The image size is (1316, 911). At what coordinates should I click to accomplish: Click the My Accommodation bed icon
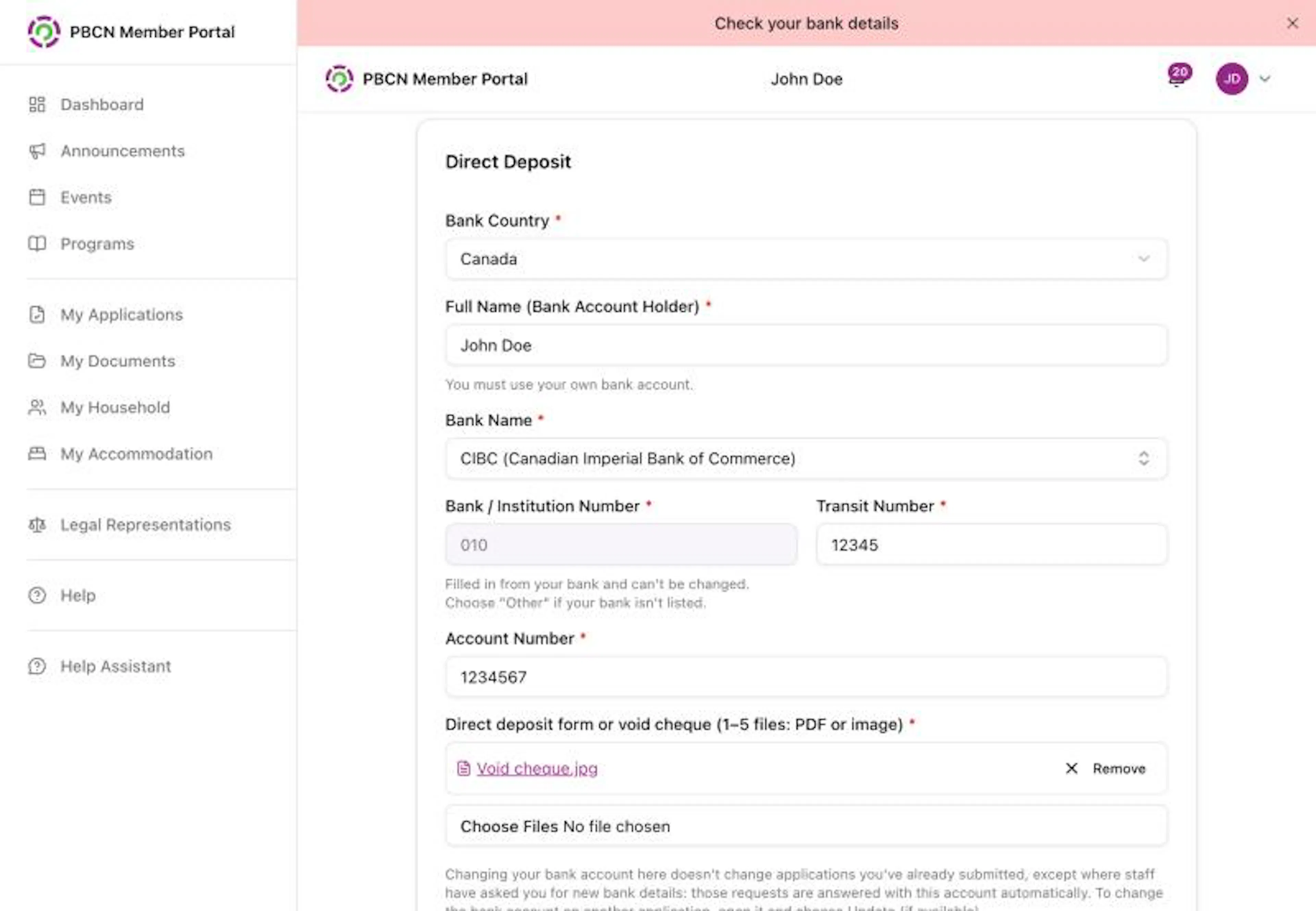37,454
